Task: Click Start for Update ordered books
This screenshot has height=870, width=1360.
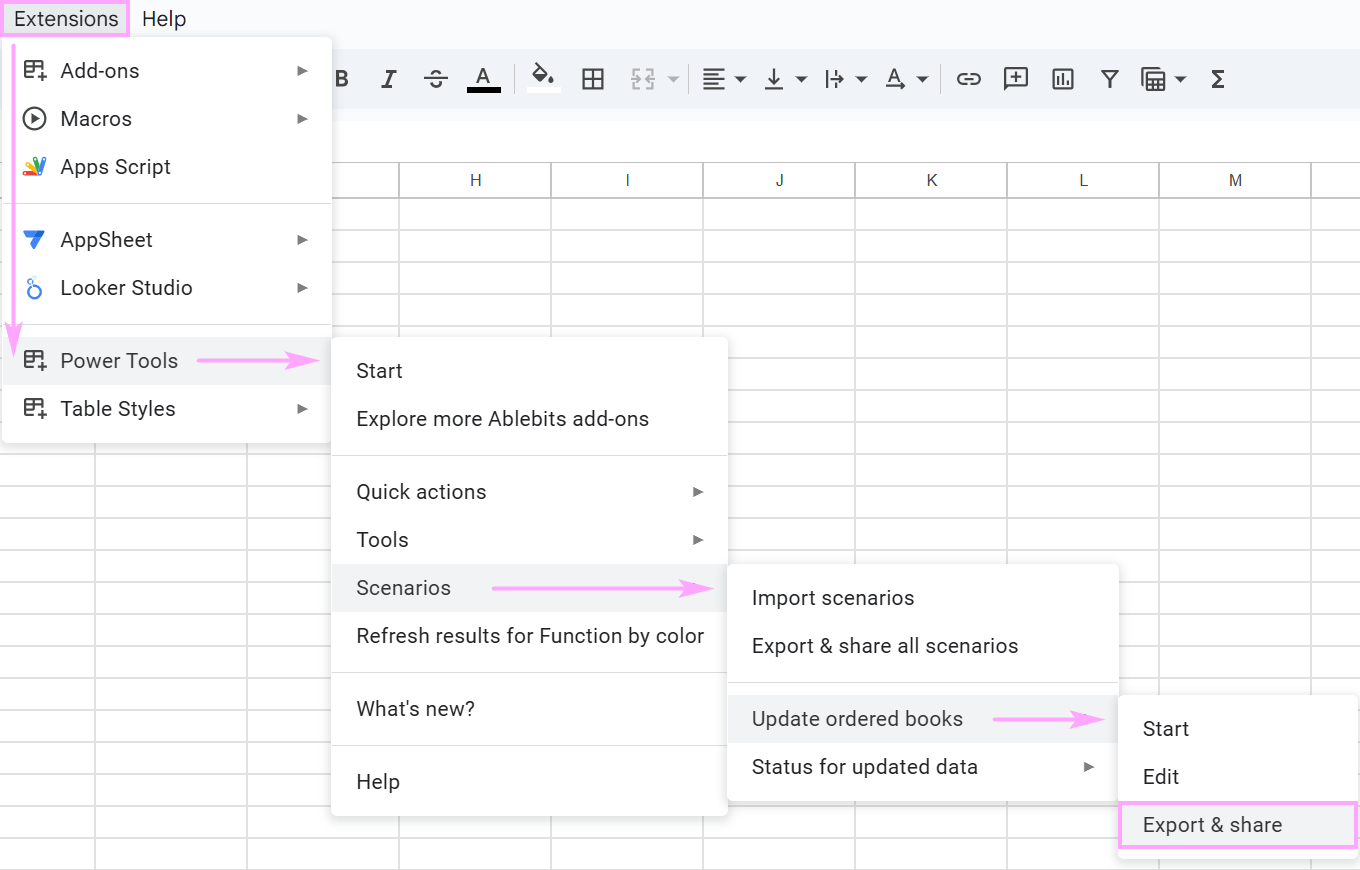Action: point(1238,729)
